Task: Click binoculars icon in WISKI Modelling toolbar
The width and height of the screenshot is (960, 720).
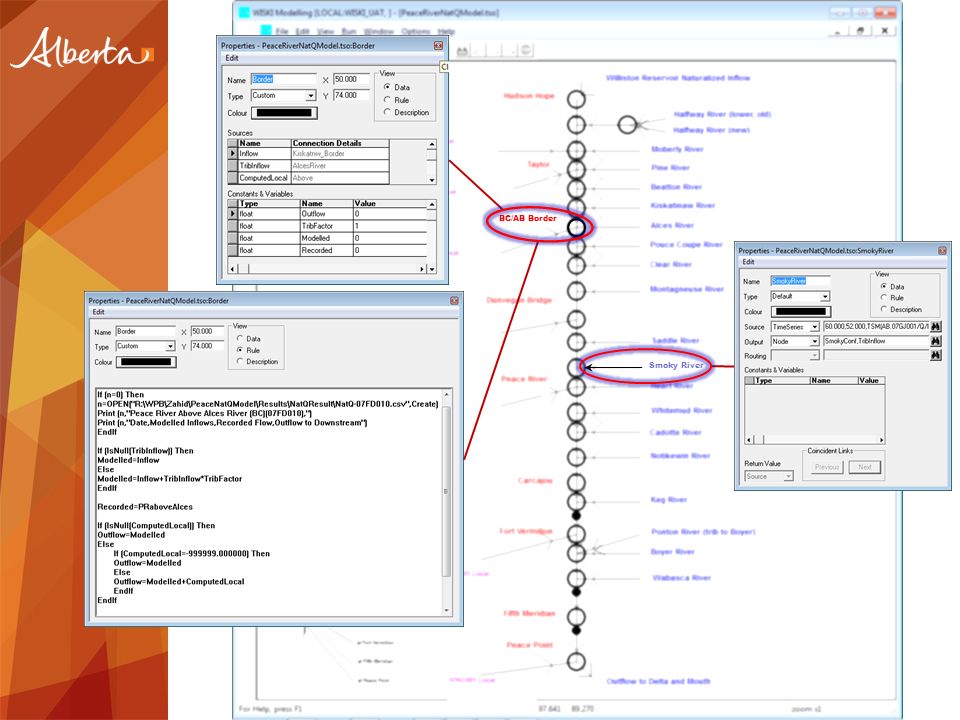Action: [x=462, y=51]
